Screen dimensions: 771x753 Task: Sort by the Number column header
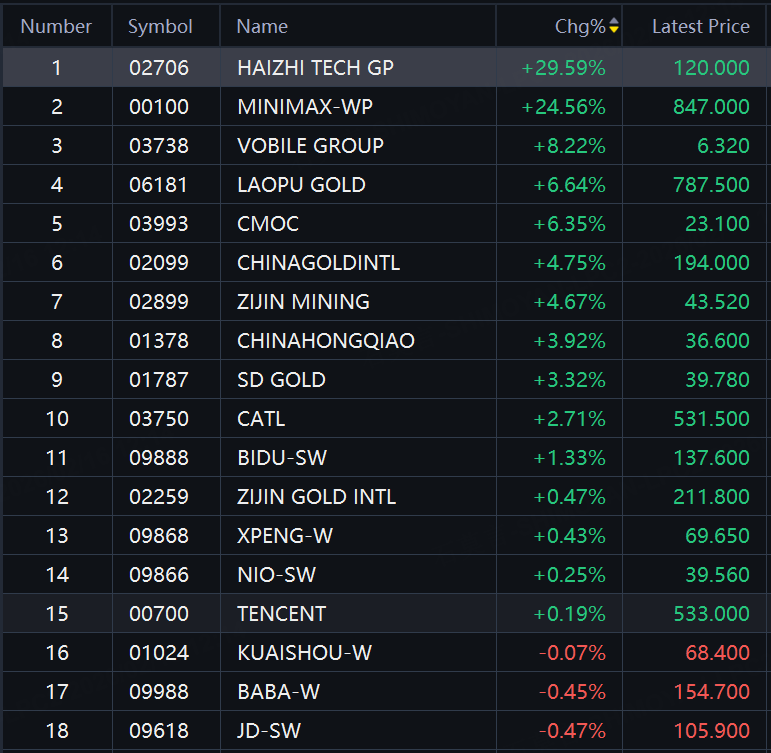56,27
